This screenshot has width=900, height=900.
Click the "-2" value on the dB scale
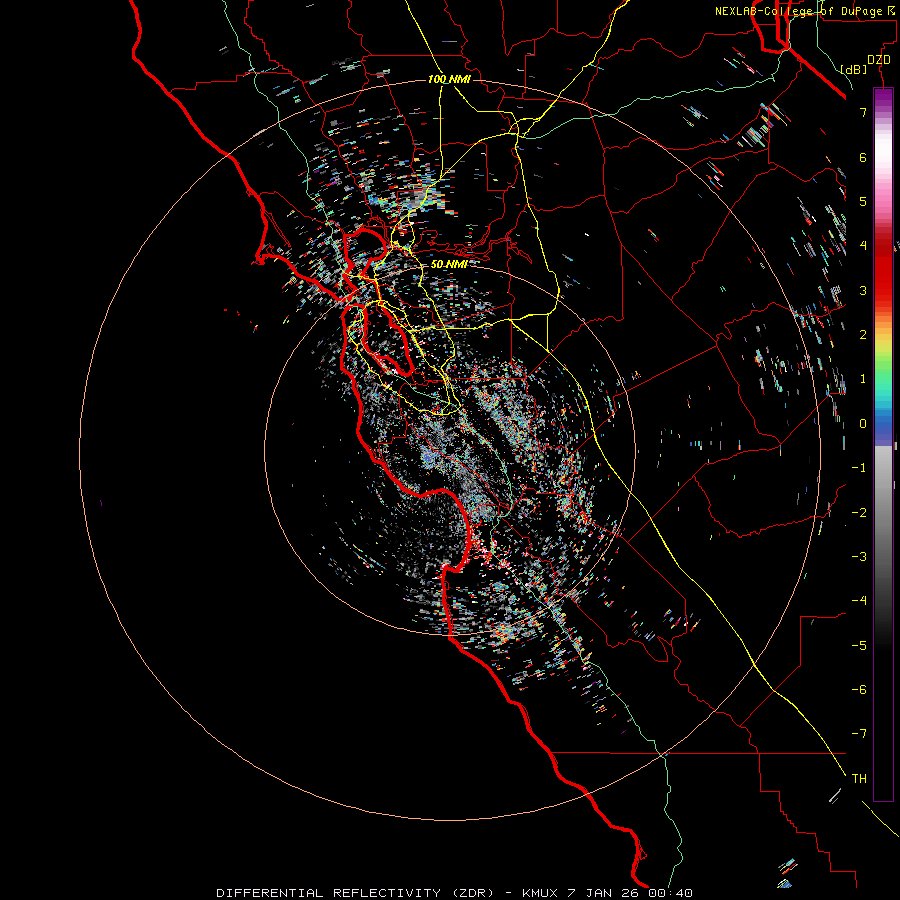click(859, 513)
